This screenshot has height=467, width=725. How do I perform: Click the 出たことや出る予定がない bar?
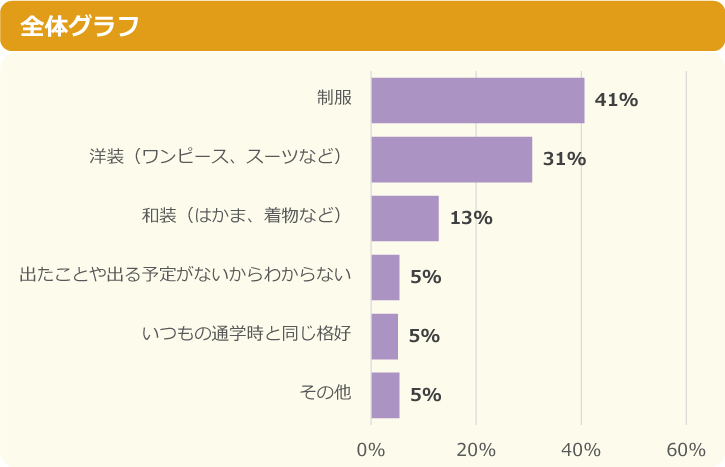[x=385, y=277]
